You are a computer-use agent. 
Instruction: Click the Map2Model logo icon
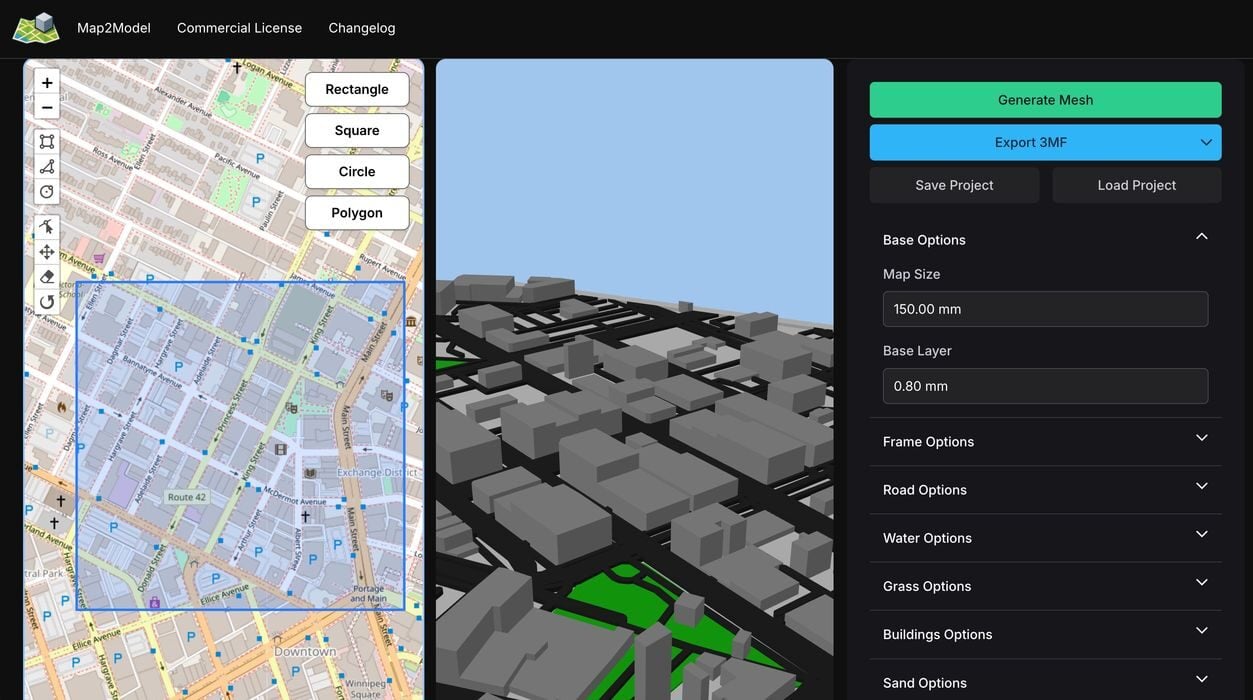click(36, 28)
